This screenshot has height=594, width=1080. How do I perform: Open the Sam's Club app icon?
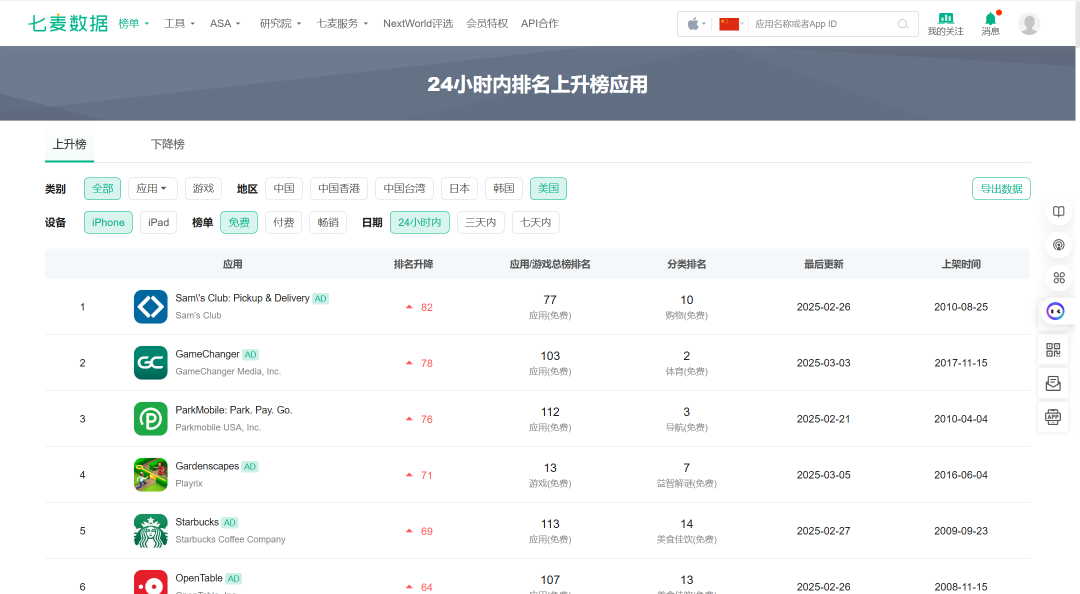click(151, 307)
